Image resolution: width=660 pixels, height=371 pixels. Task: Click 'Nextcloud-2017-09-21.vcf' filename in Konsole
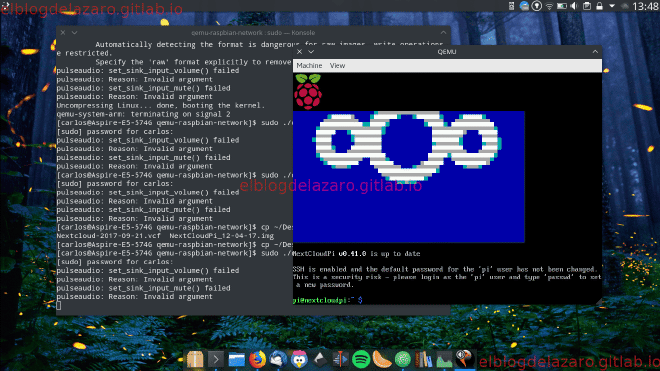click(109, 236)
